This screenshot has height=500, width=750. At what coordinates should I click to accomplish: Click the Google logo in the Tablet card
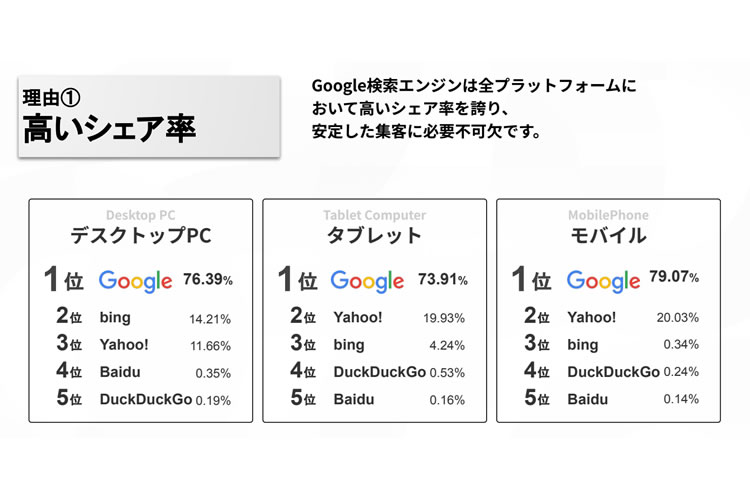pos(367,281)
